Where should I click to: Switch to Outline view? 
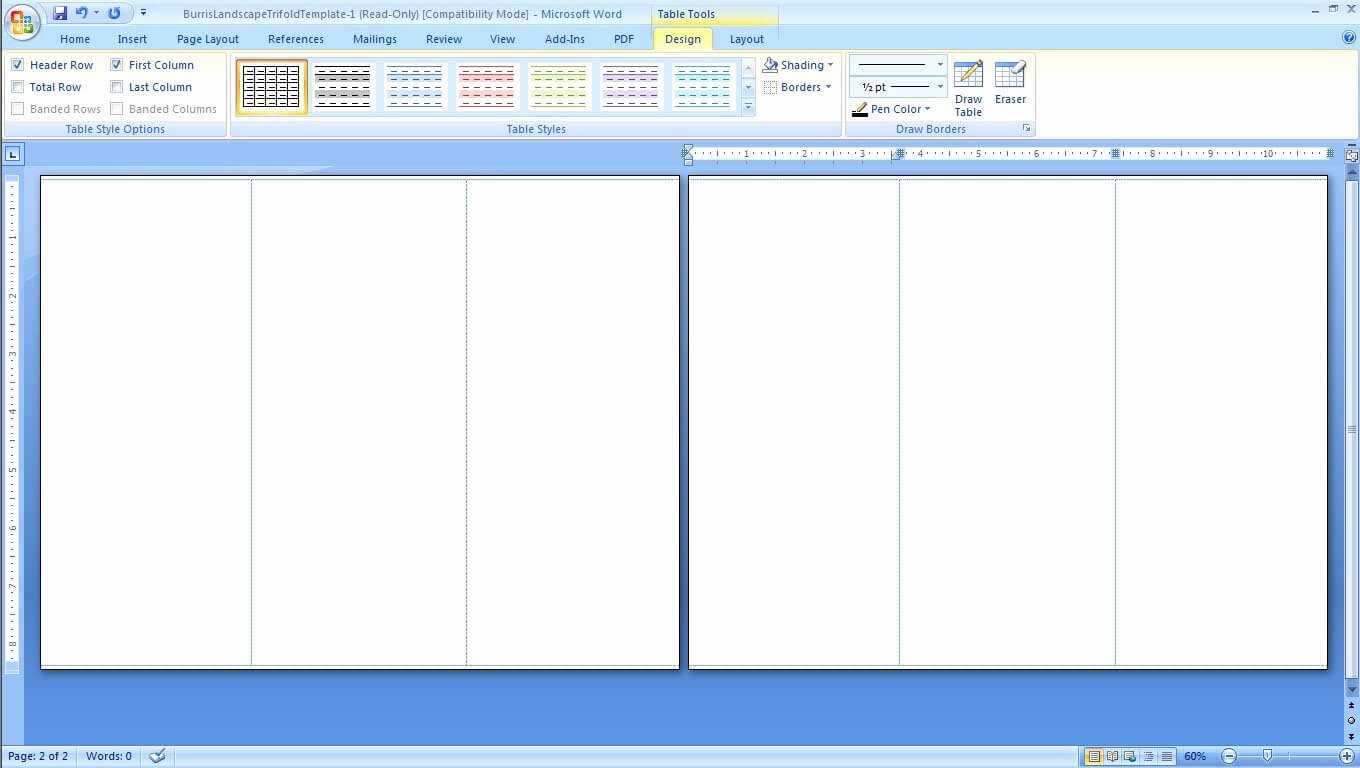(1148, 756)
